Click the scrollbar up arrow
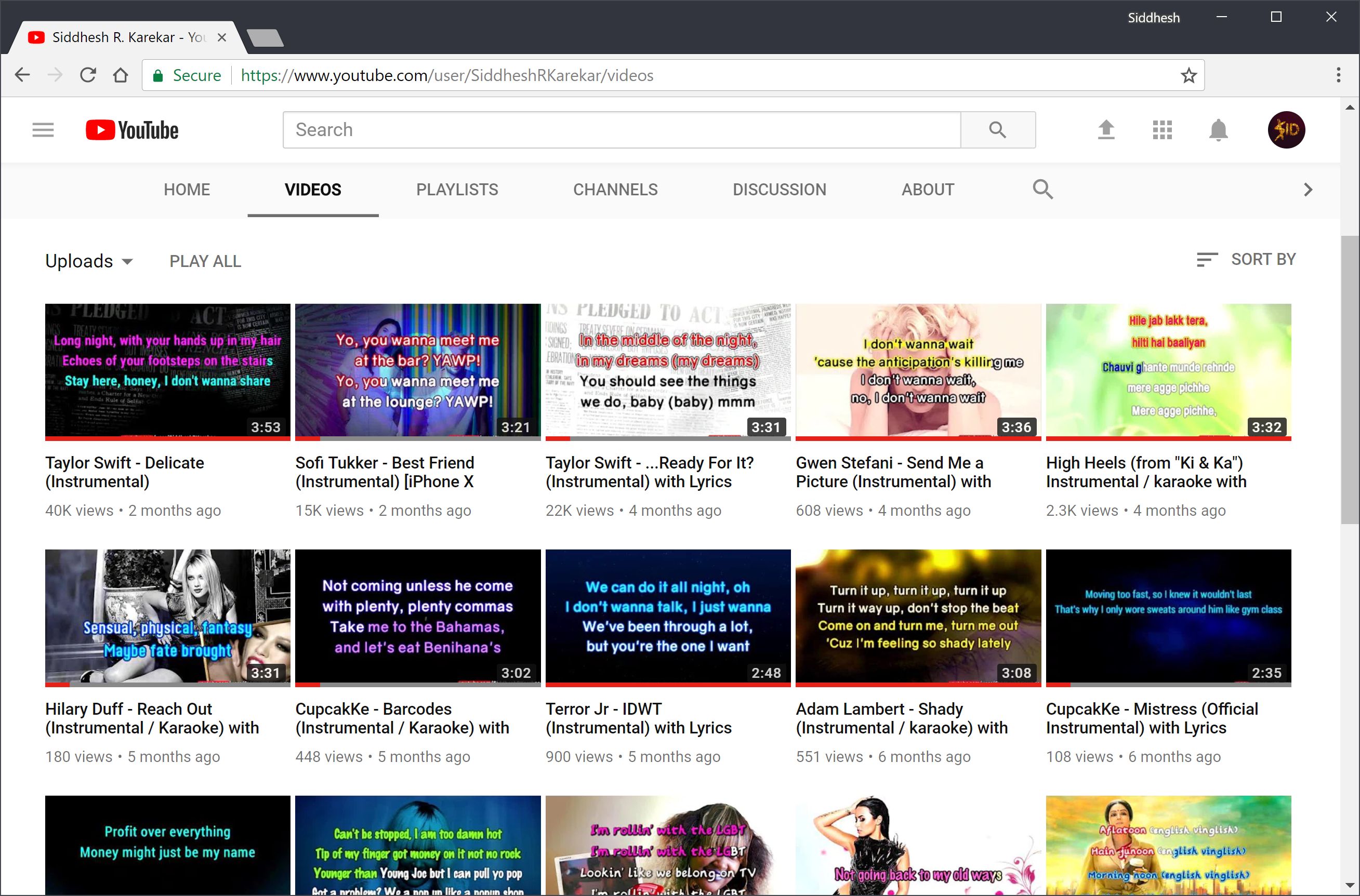Screen dimensions: 1360x896 1350,107
